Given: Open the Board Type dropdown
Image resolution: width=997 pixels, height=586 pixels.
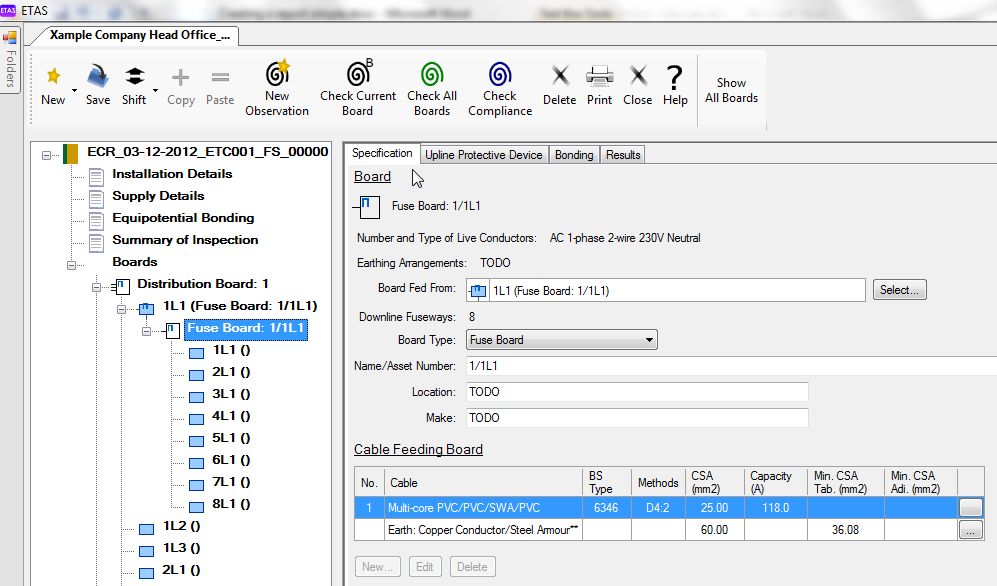Looking at the screenshot, I should click(561, 339).
